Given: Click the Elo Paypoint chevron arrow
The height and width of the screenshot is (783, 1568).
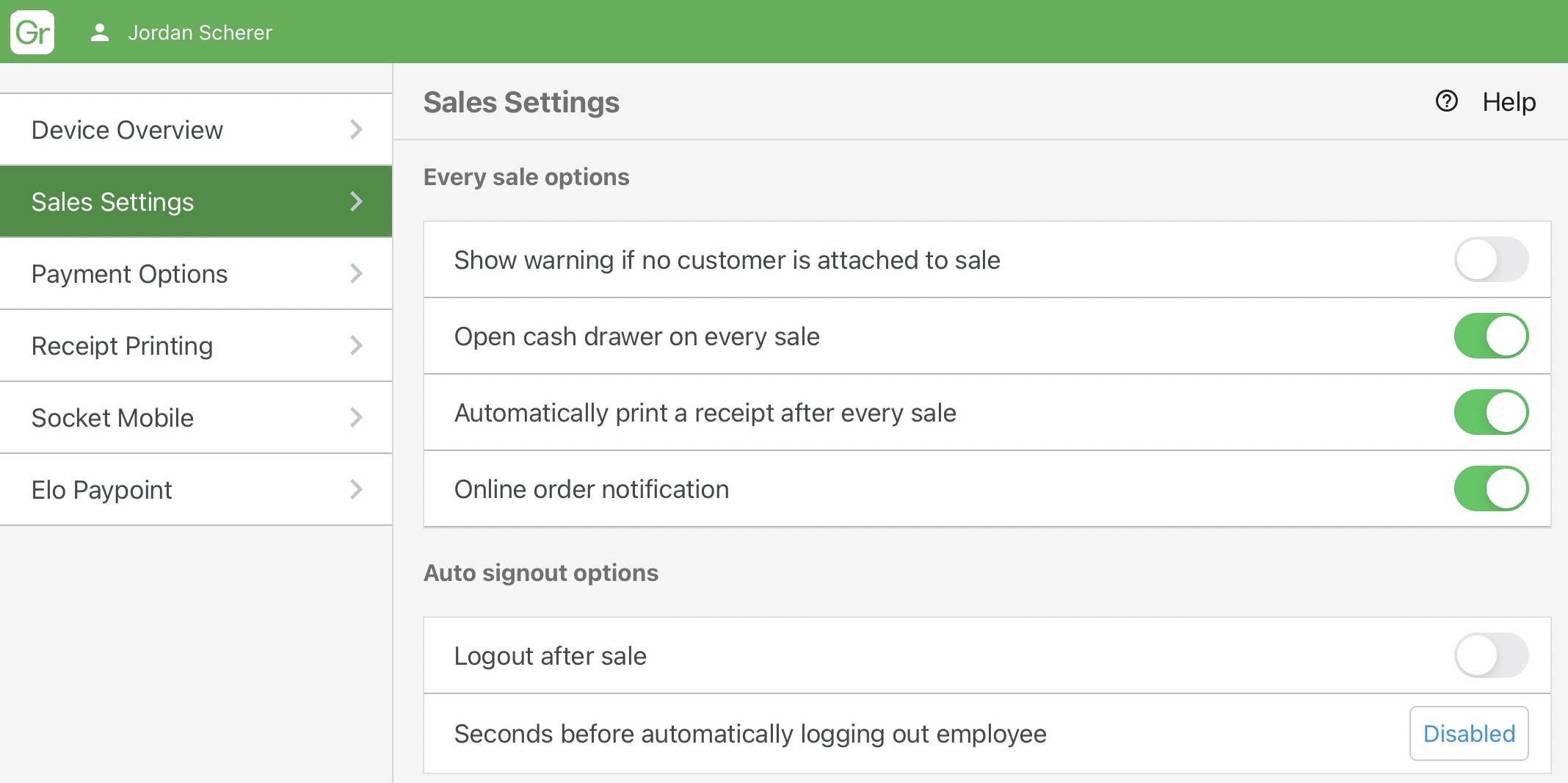Looking at the screenshot, I should pyautogui.click(x=356, y=489).
